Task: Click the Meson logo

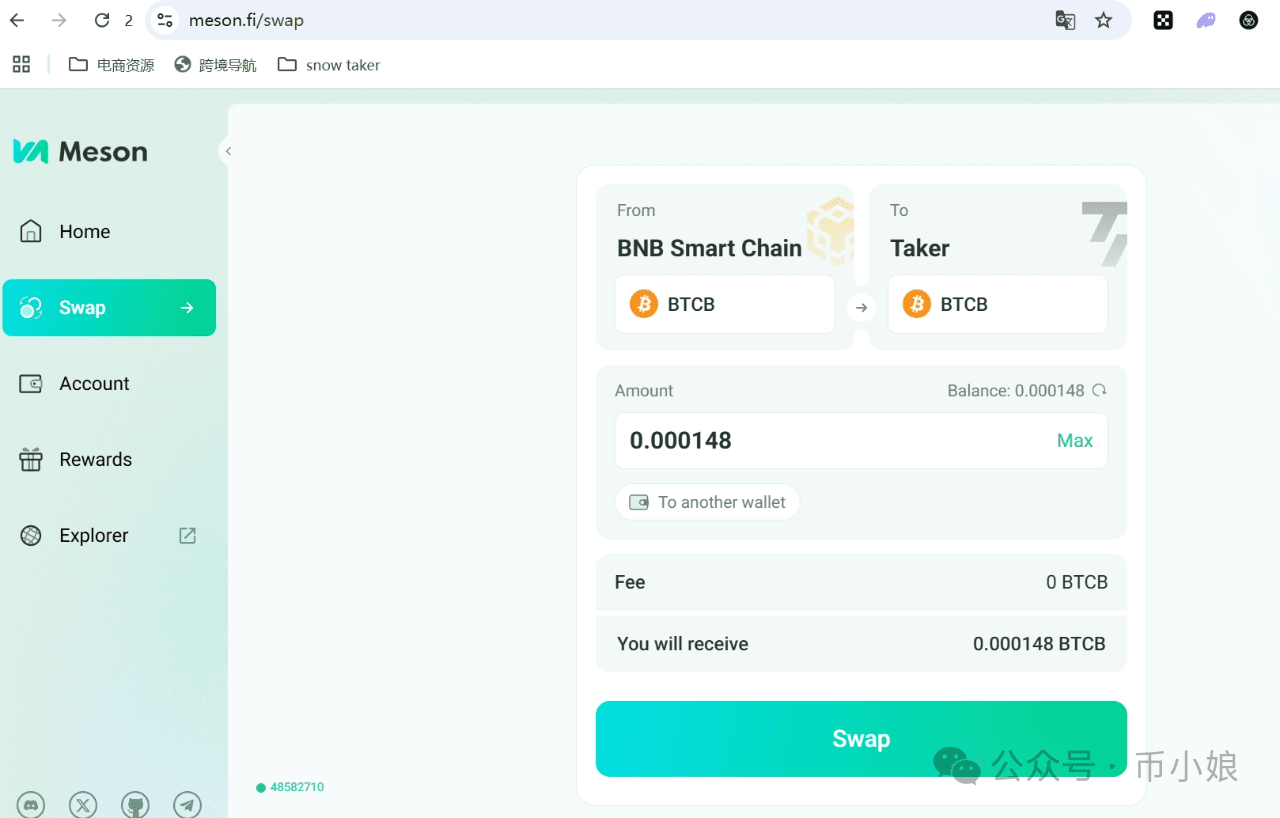Action: [x=80, y=152]
